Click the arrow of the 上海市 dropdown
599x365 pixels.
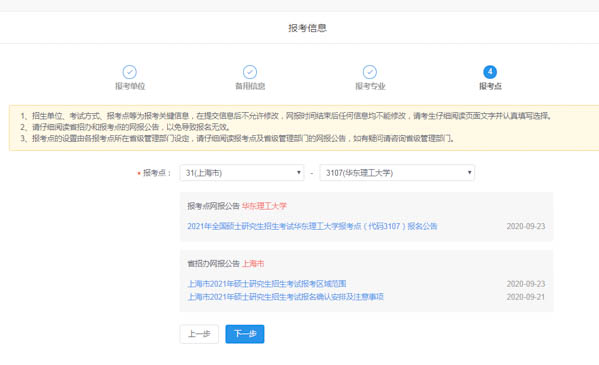point(299,173)
